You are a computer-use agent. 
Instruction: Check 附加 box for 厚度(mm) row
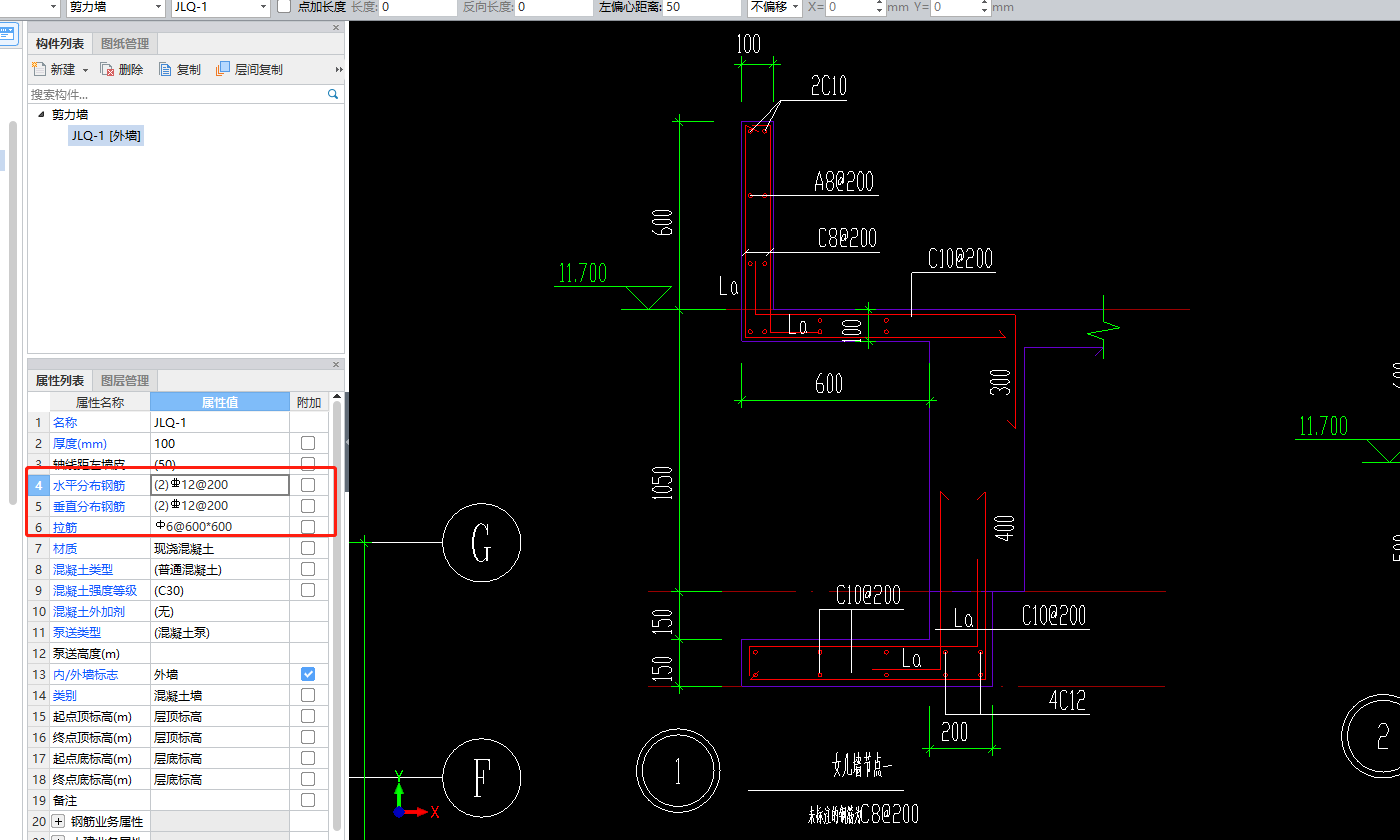(308, 443)
